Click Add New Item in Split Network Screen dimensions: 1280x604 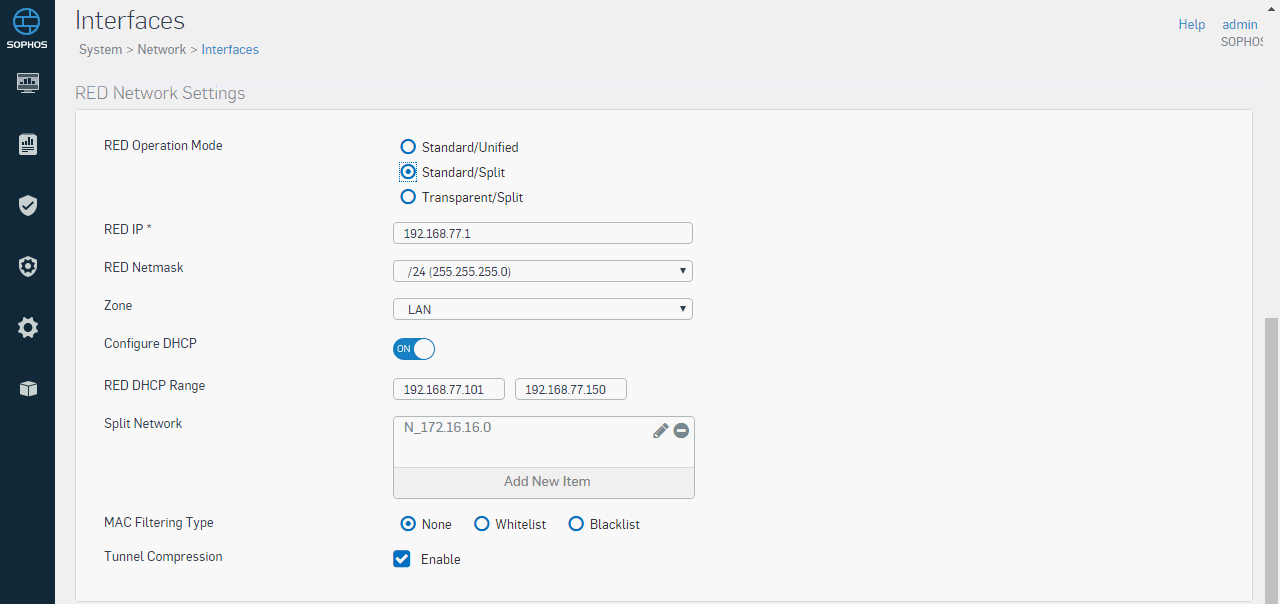point(546,482)
